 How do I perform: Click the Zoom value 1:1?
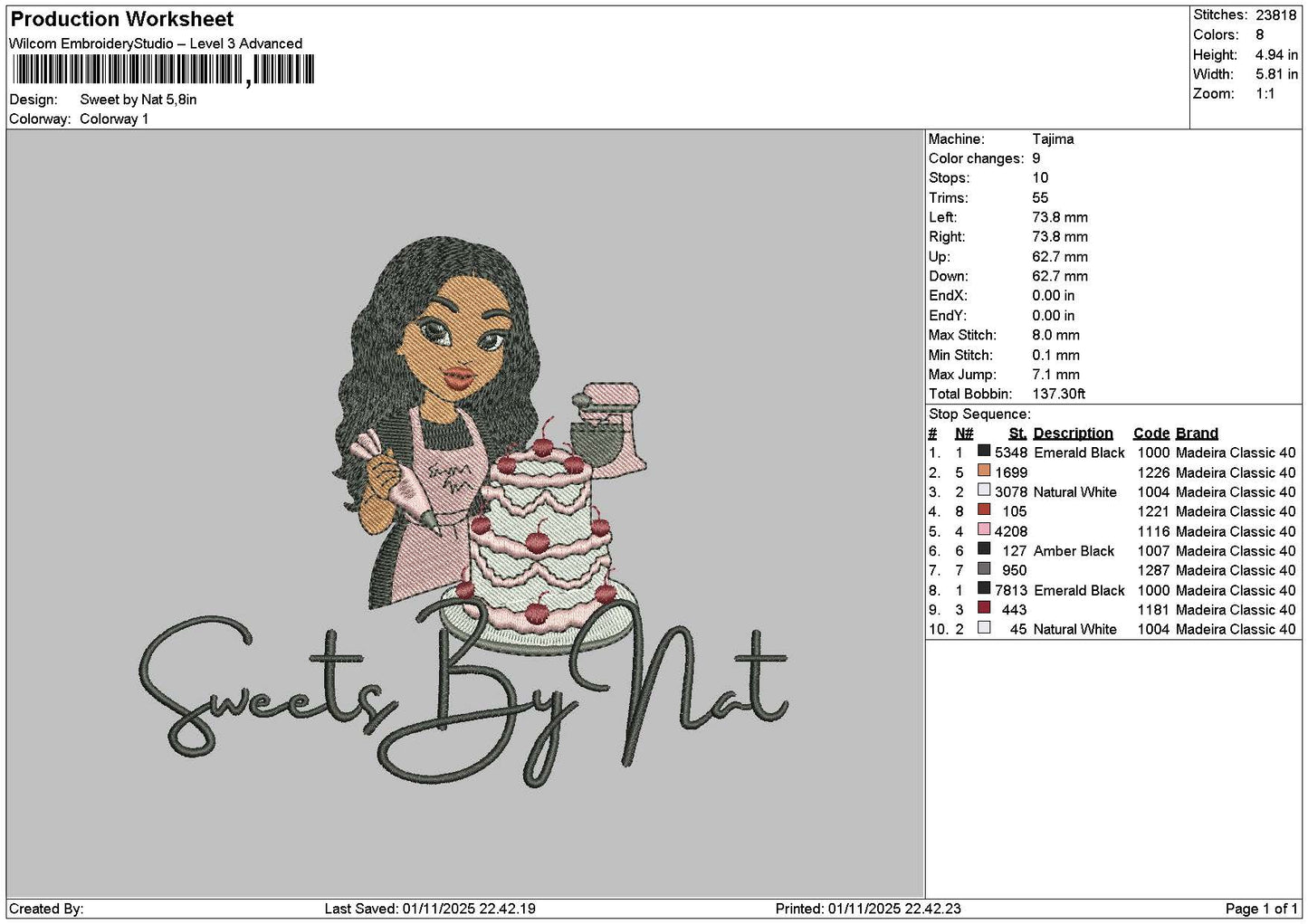[x=1265, y=94]
